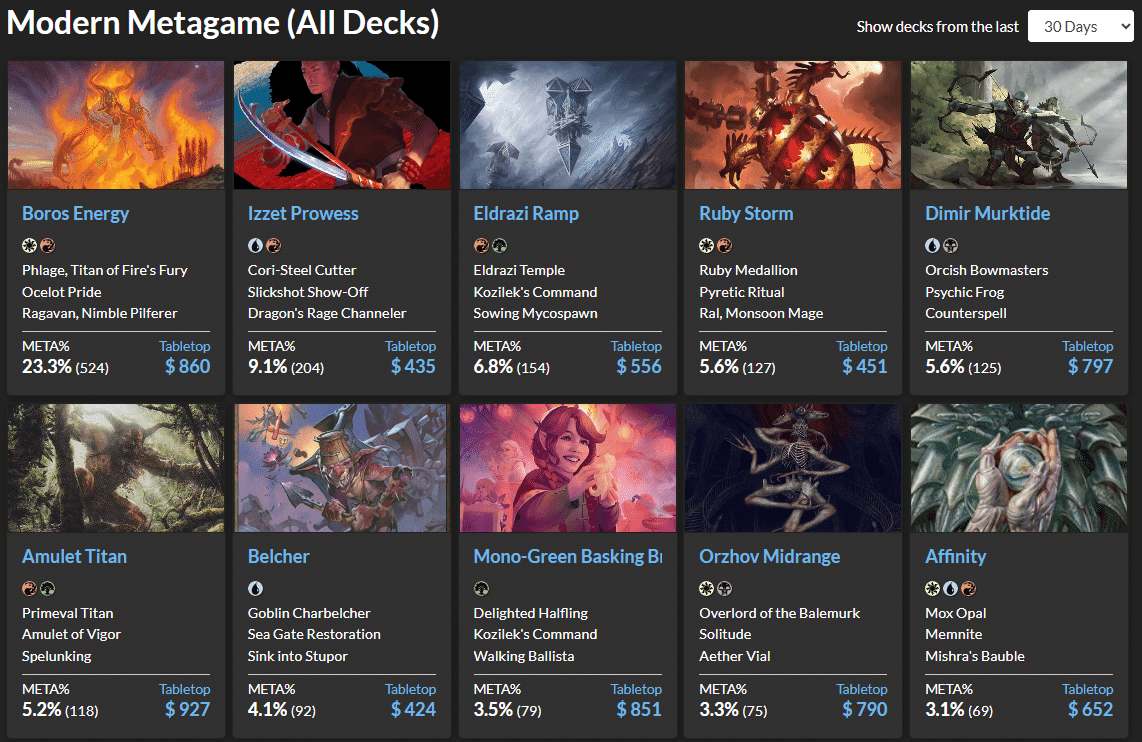Click the red mana icon under Boros Energy
Screen dimensions: 1142x742
pos(47,245)
